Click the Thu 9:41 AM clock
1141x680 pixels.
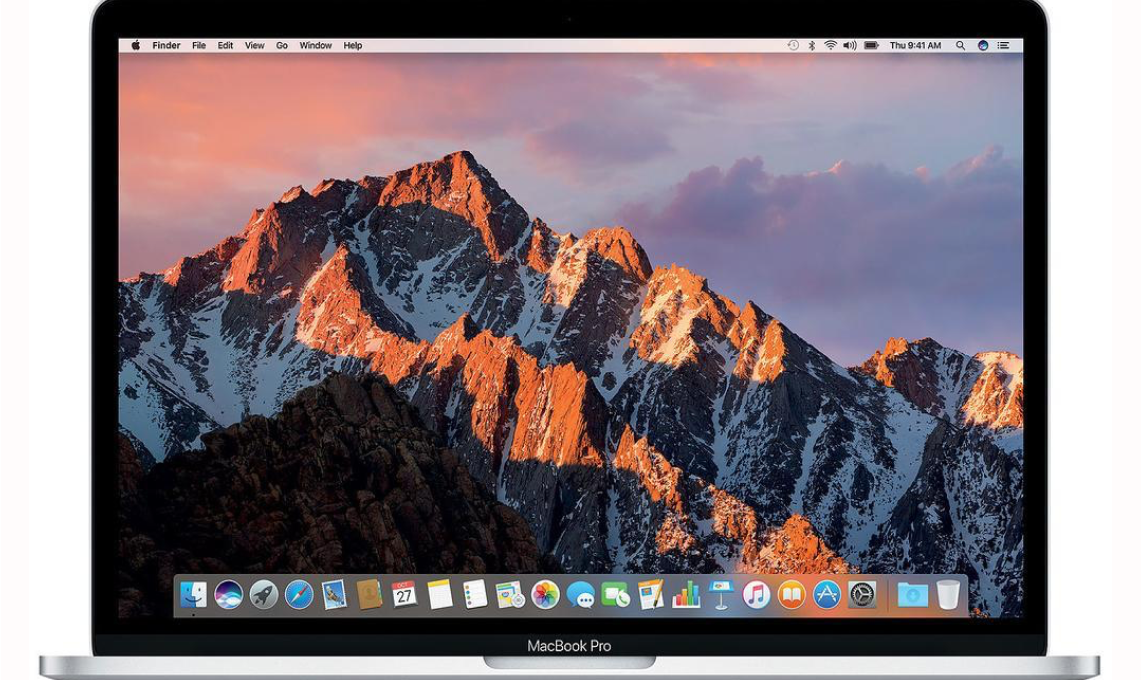click(915, 45)
